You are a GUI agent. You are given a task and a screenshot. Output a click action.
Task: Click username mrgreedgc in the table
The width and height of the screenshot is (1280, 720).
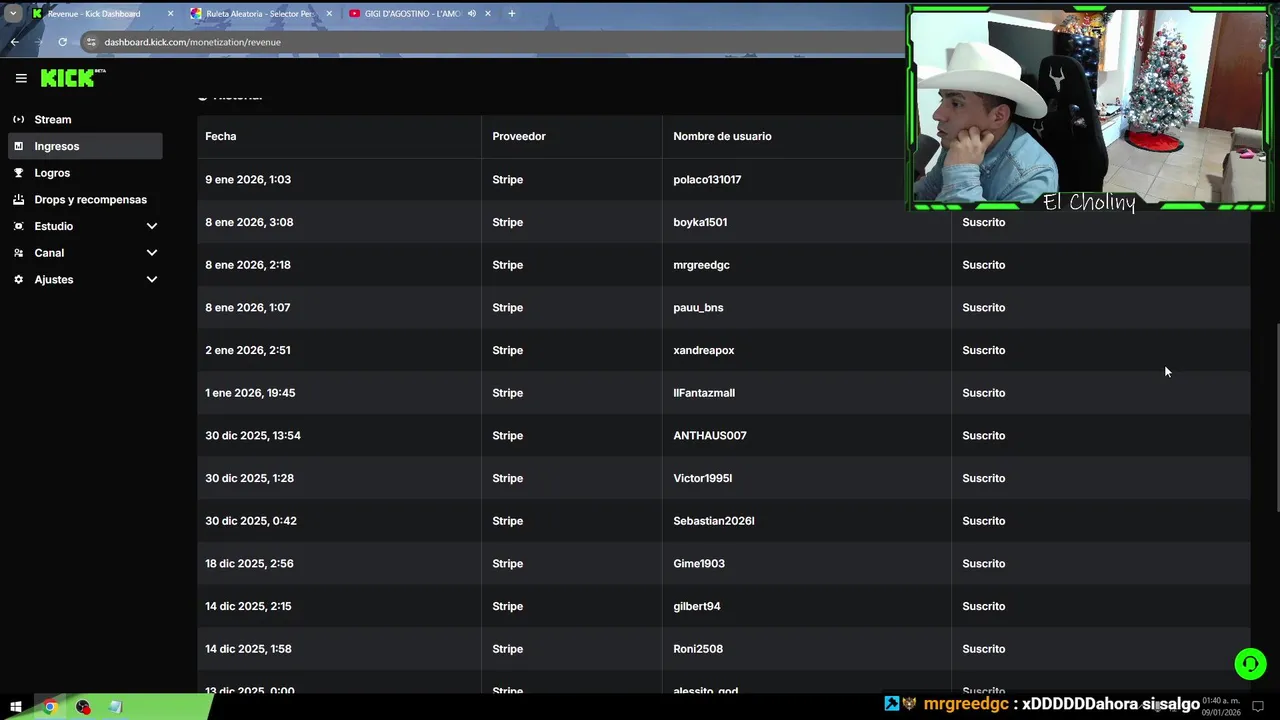[x=701, y=265]
